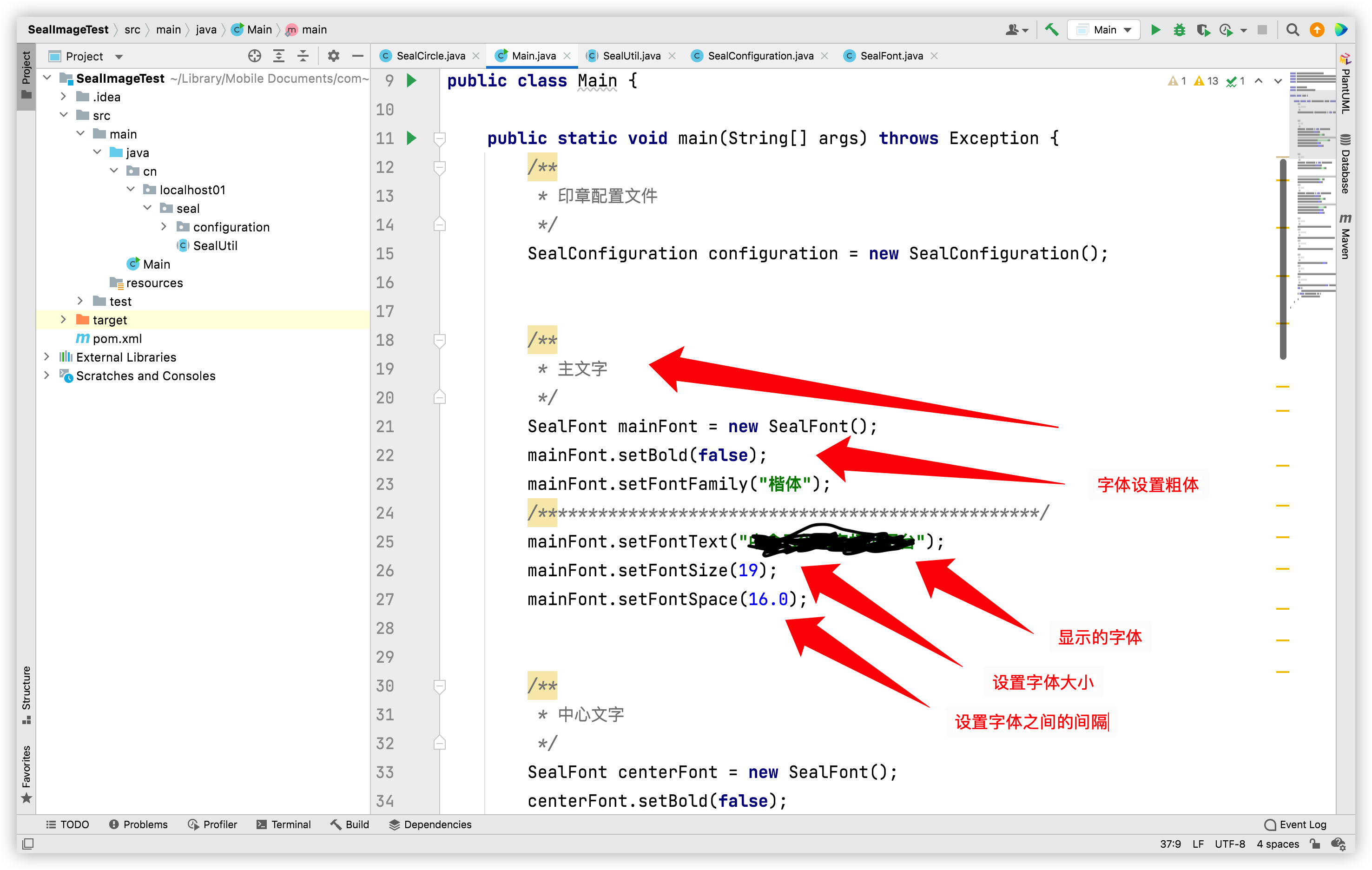This screenshot has height=870, width=1372.
Task: Run main method from gutter line 11
Action: coord(411,138)
